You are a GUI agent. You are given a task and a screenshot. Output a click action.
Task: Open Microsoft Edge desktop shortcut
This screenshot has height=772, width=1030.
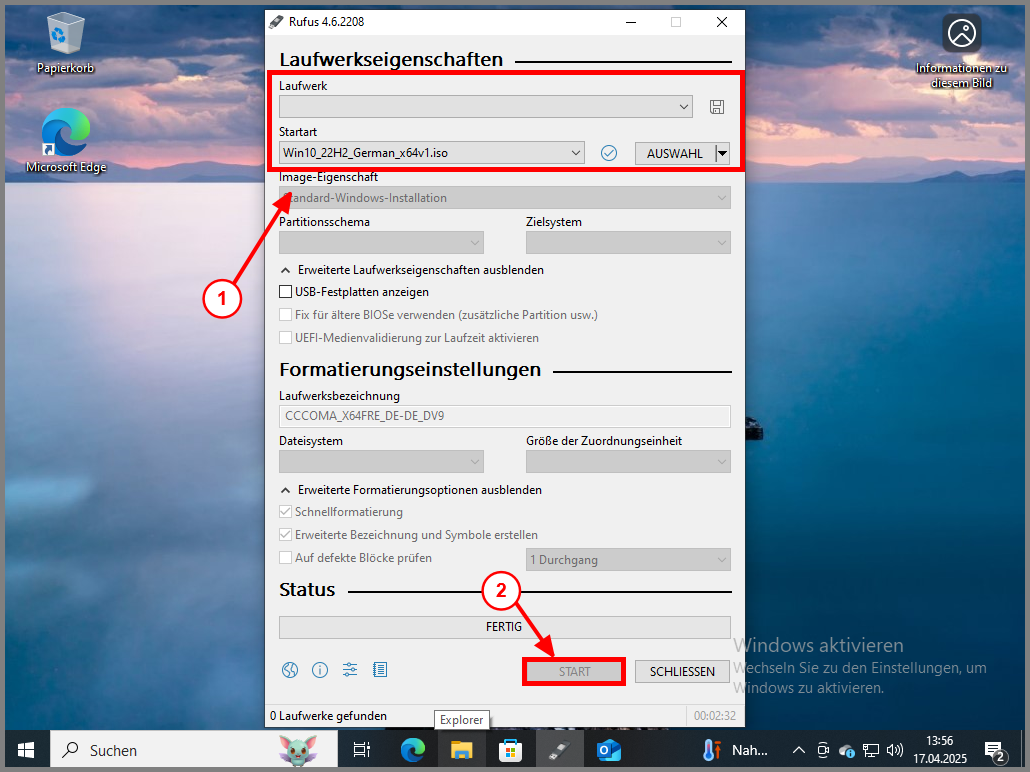click(x=66, y=141)
